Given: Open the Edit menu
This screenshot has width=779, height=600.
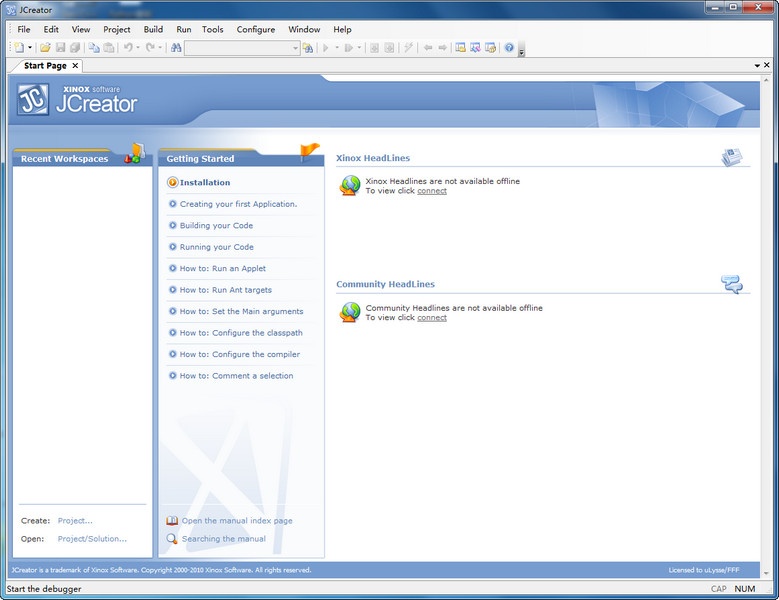Looking at the screenshot, I should [x=51, y=29].
